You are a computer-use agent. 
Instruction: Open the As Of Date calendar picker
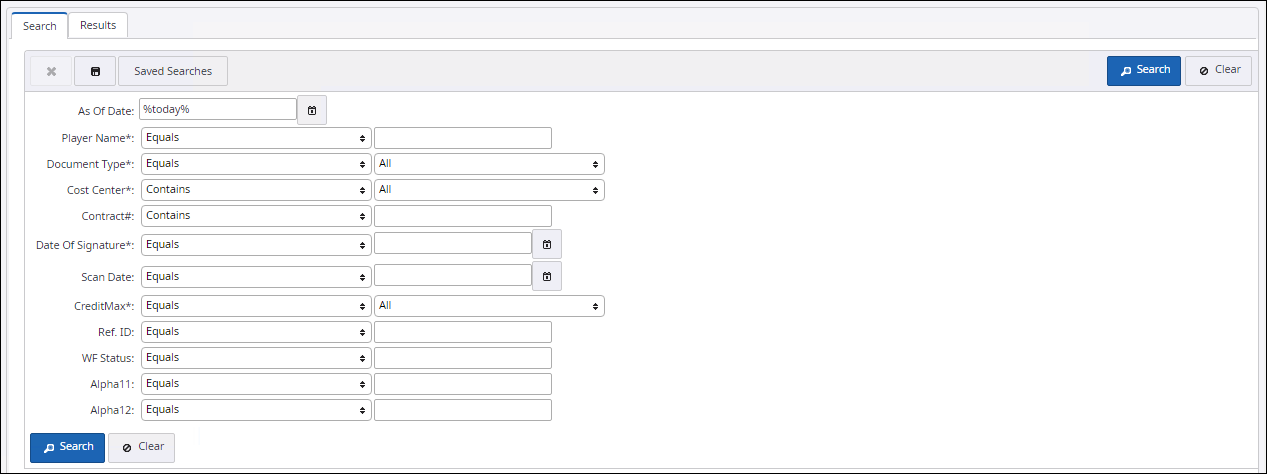(312, 110)
